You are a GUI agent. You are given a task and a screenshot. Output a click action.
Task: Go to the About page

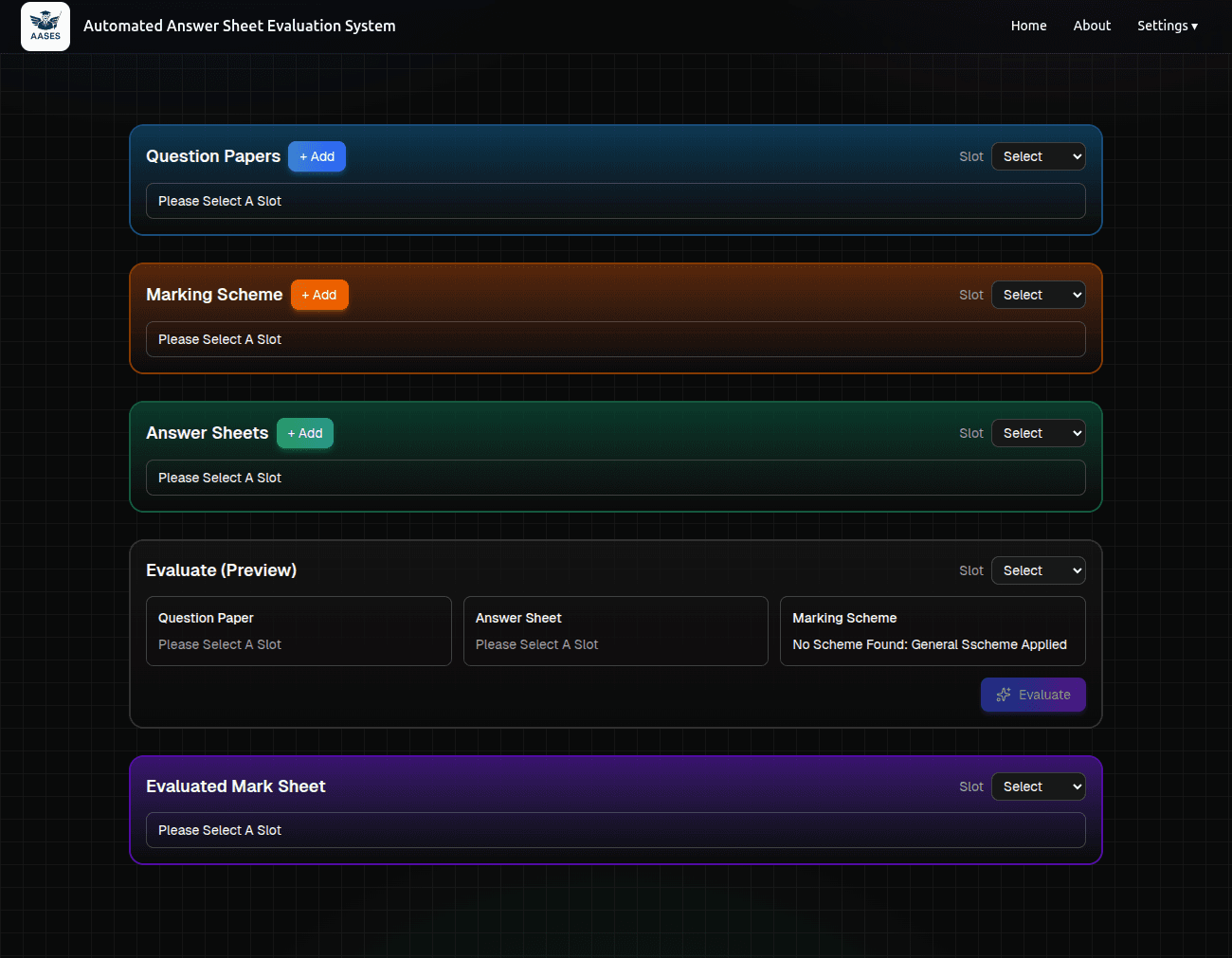(1092, 26)
